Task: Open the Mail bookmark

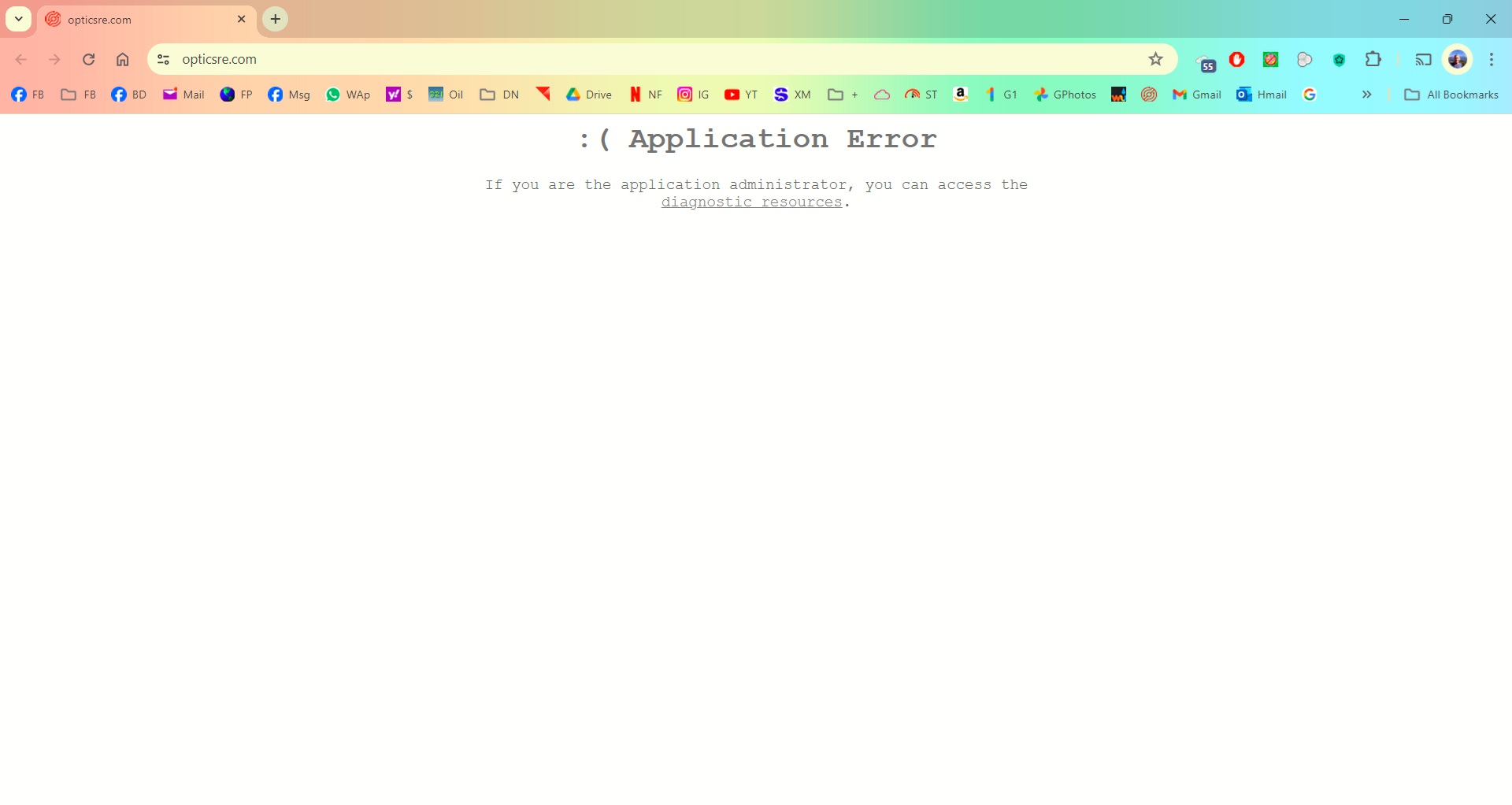Action: click(x=183, y=95)
